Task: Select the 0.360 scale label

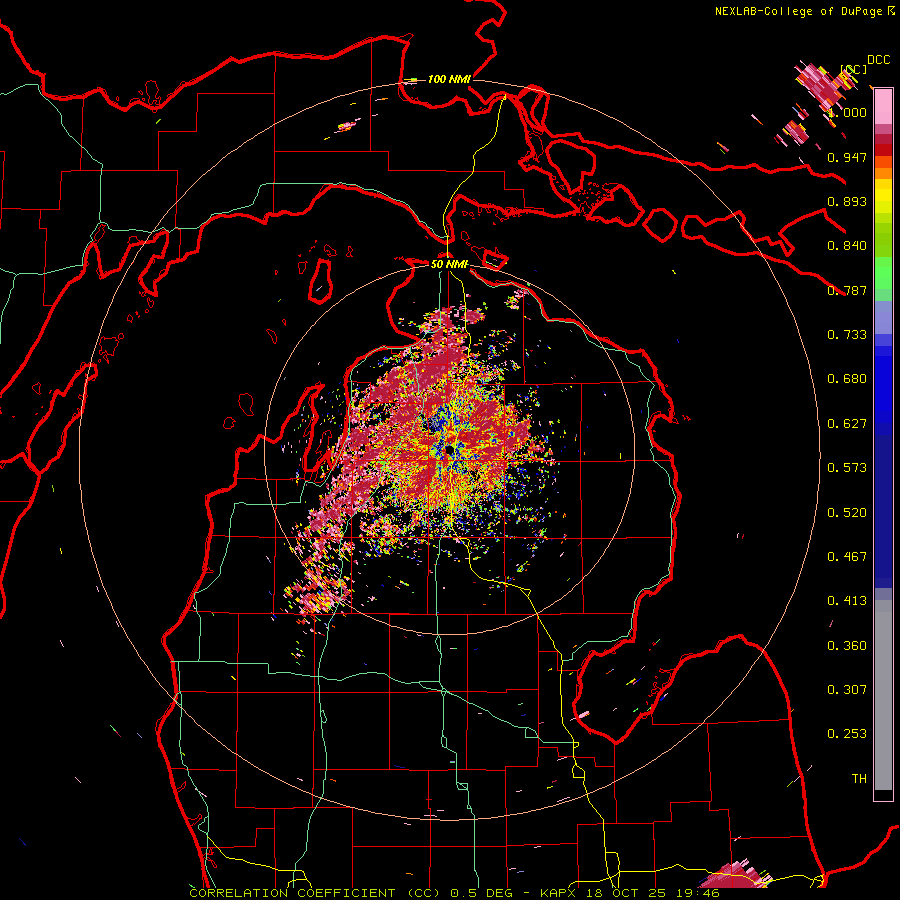Action: [x=847, y=646]
